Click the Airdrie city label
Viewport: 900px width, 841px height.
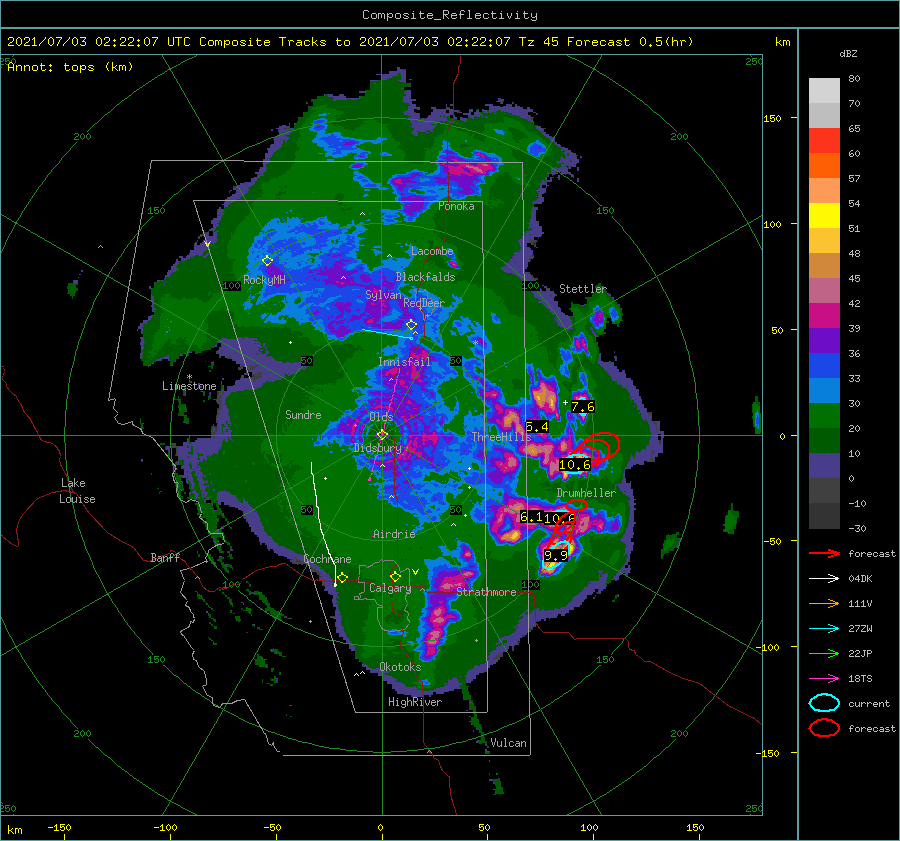click(394, 534)
